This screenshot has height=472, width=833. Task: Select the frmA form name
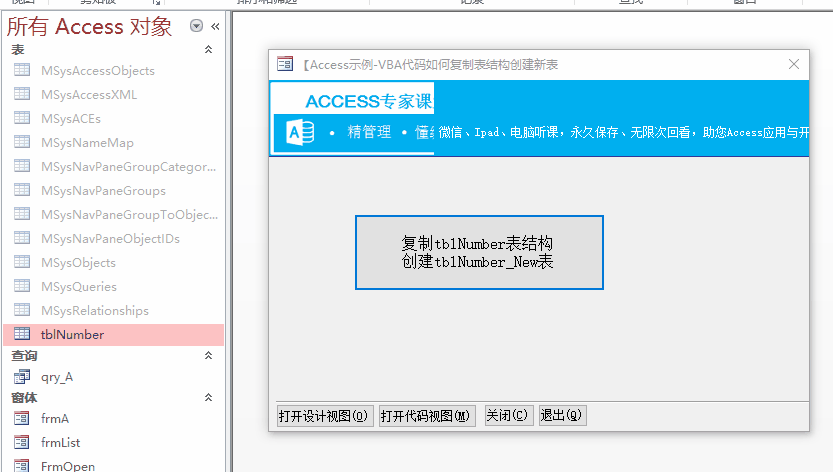tap(55, 419)
